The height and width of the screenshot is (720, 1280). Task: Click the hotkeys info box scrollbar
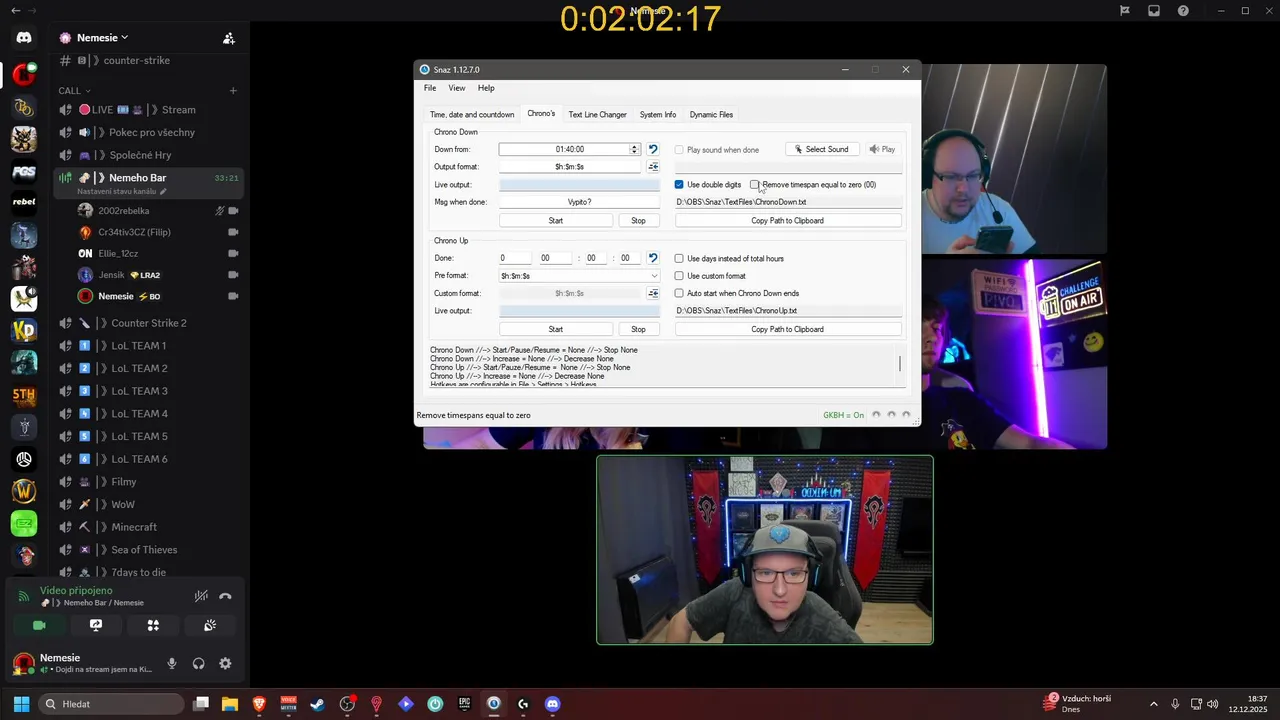pos(900,365)
